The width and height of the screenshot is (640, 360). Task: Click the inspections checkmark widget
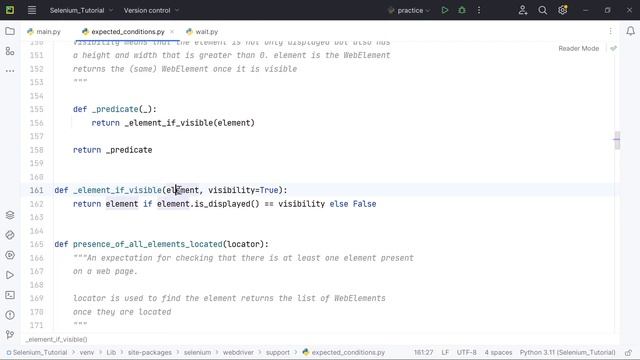click(x=613, y=48)
